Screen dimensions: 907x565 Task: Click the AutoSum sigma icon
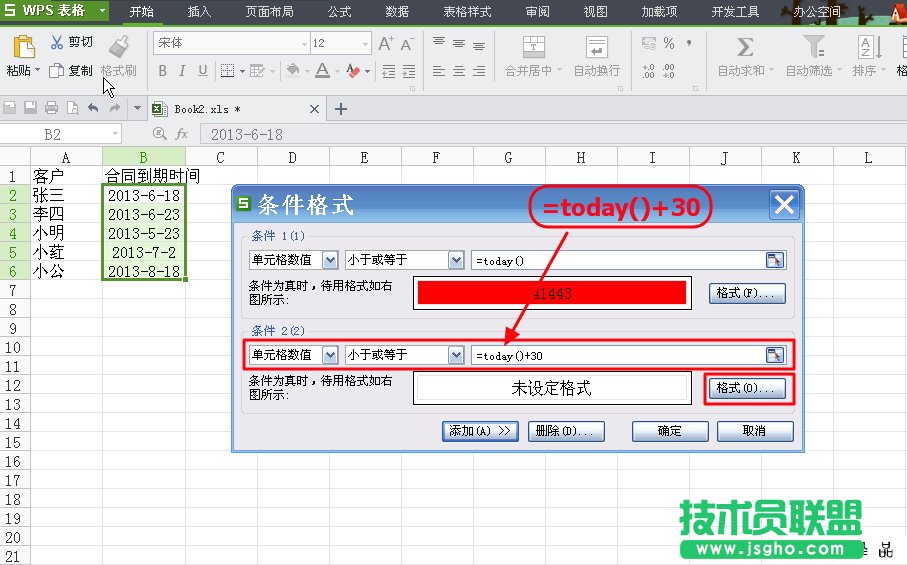click(745, 47)
